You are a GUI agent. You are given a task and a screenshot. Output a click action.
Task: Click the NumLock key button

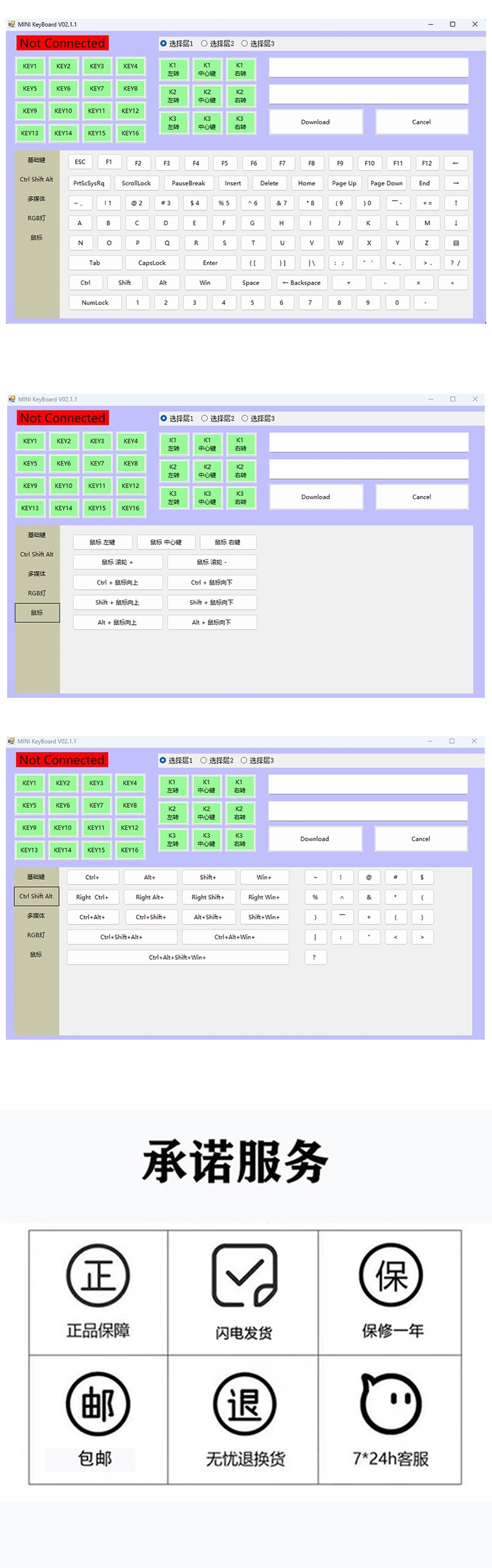click(x=95, y=302)
